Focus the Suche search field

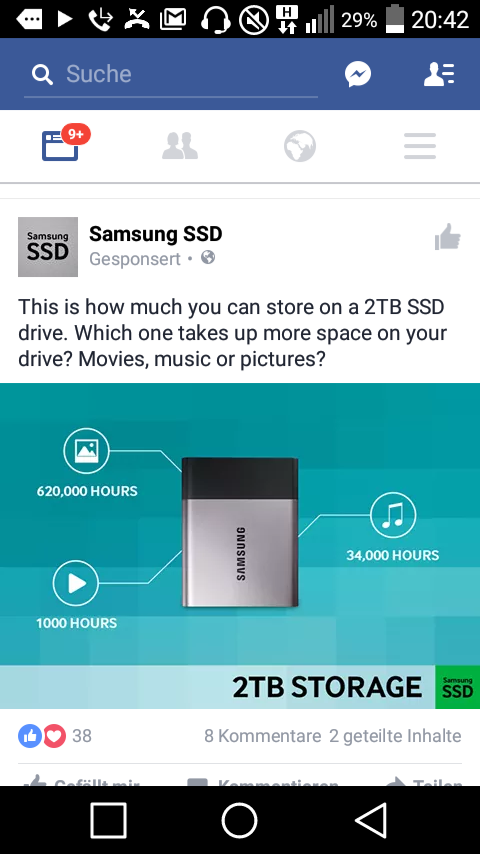click(171, 74)
